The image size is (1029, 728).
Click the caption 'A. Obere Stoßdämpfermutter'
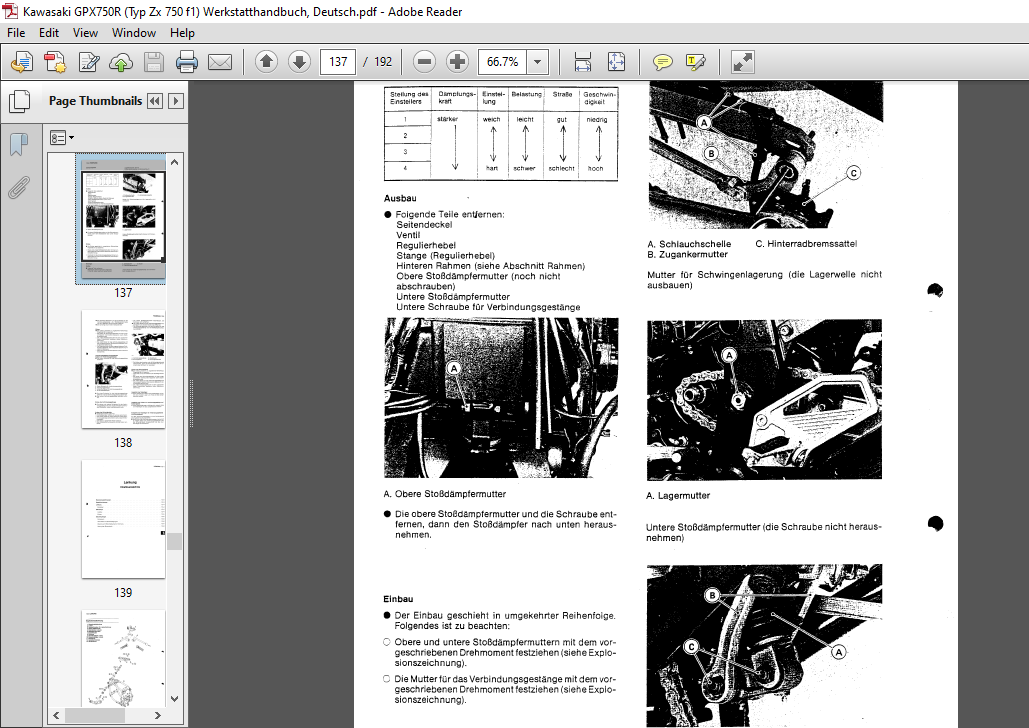click(445, 494)
